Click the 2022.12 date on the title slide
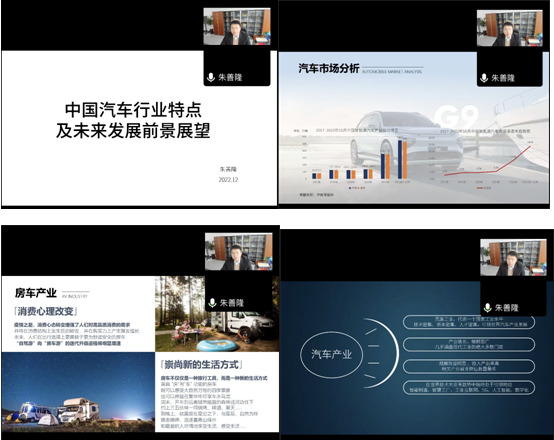 [228, 180]
